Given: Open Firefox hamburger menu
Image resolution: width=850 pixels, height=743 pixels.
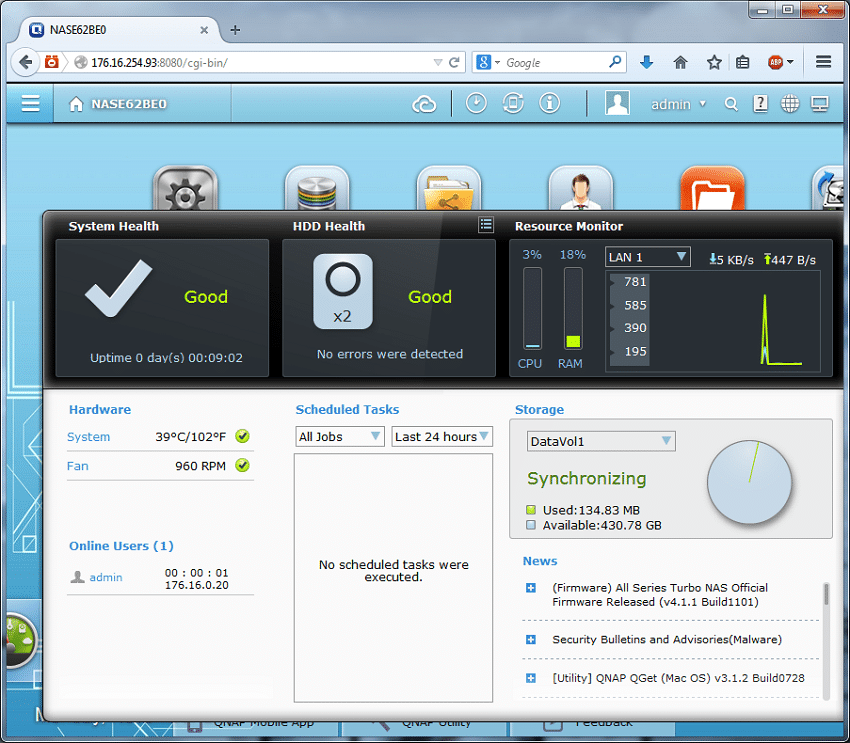Looking at the screenshot, I should click(x=823, y=62).
